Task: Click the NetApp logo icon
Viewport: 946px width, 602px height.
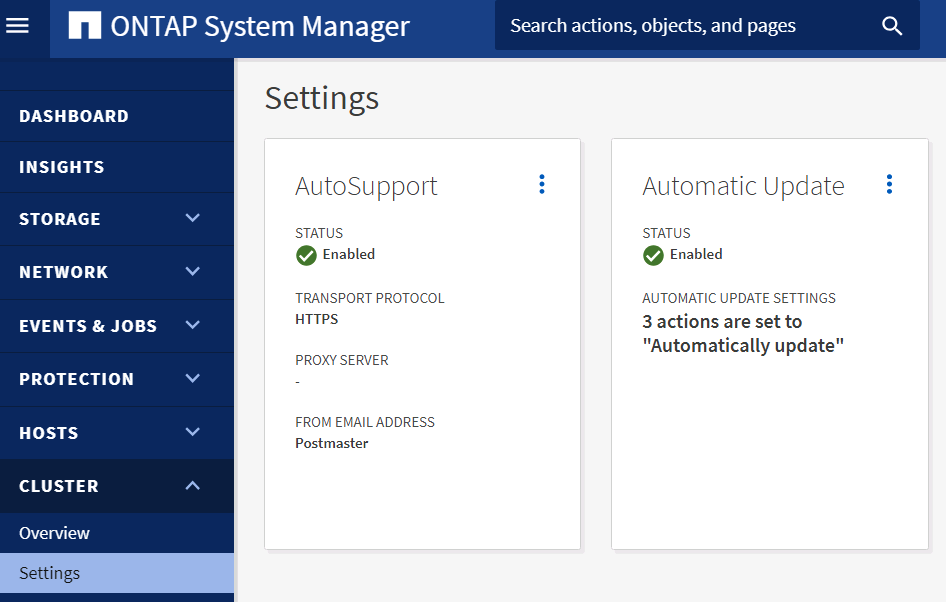Action: 84,26
